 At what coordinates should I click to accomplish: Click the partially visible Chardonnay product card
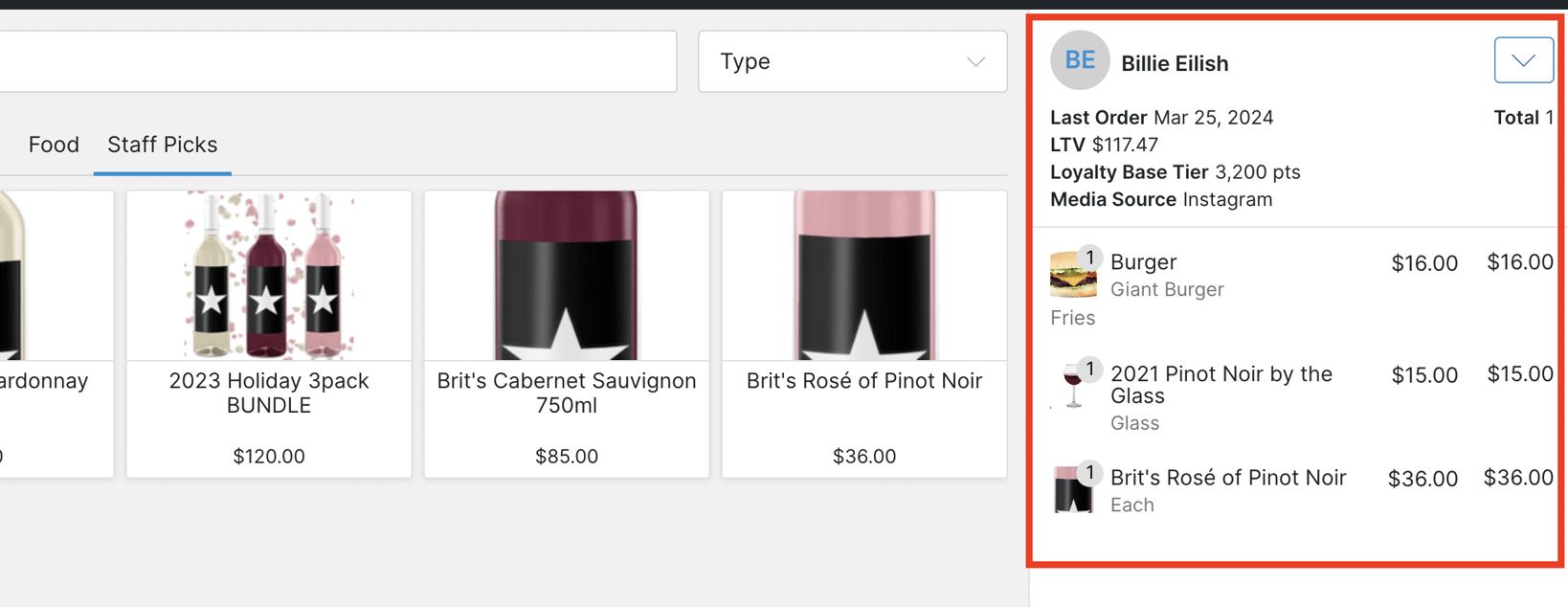56,333
